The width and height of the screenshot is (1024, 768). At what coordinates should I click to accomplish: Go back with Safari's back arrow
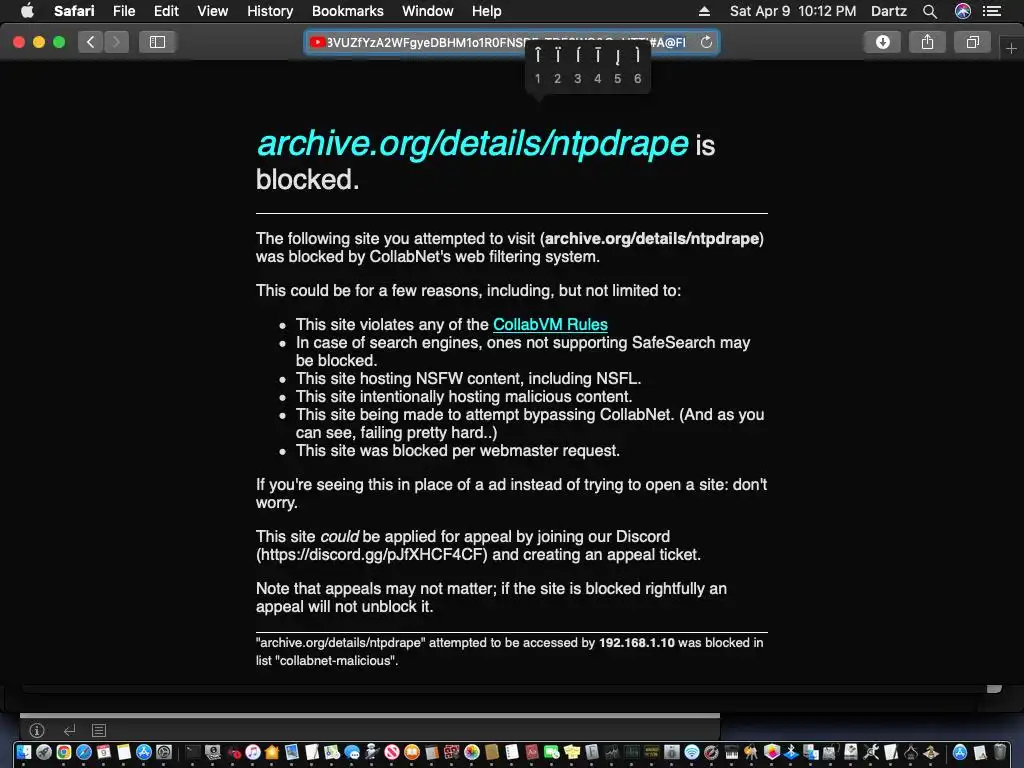[90, 42]
